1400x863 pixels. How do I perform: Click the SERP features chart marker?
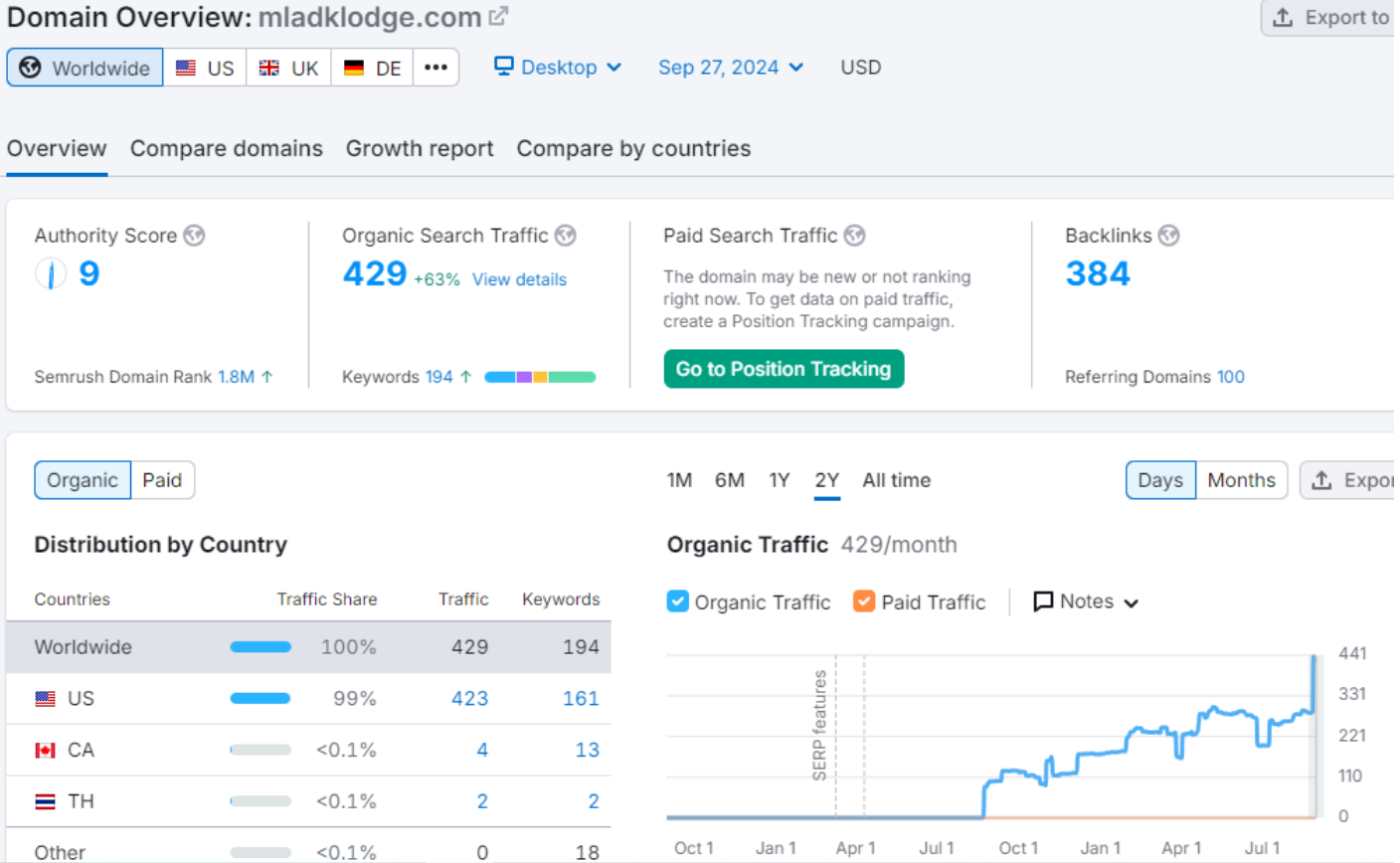pos(820,726)
